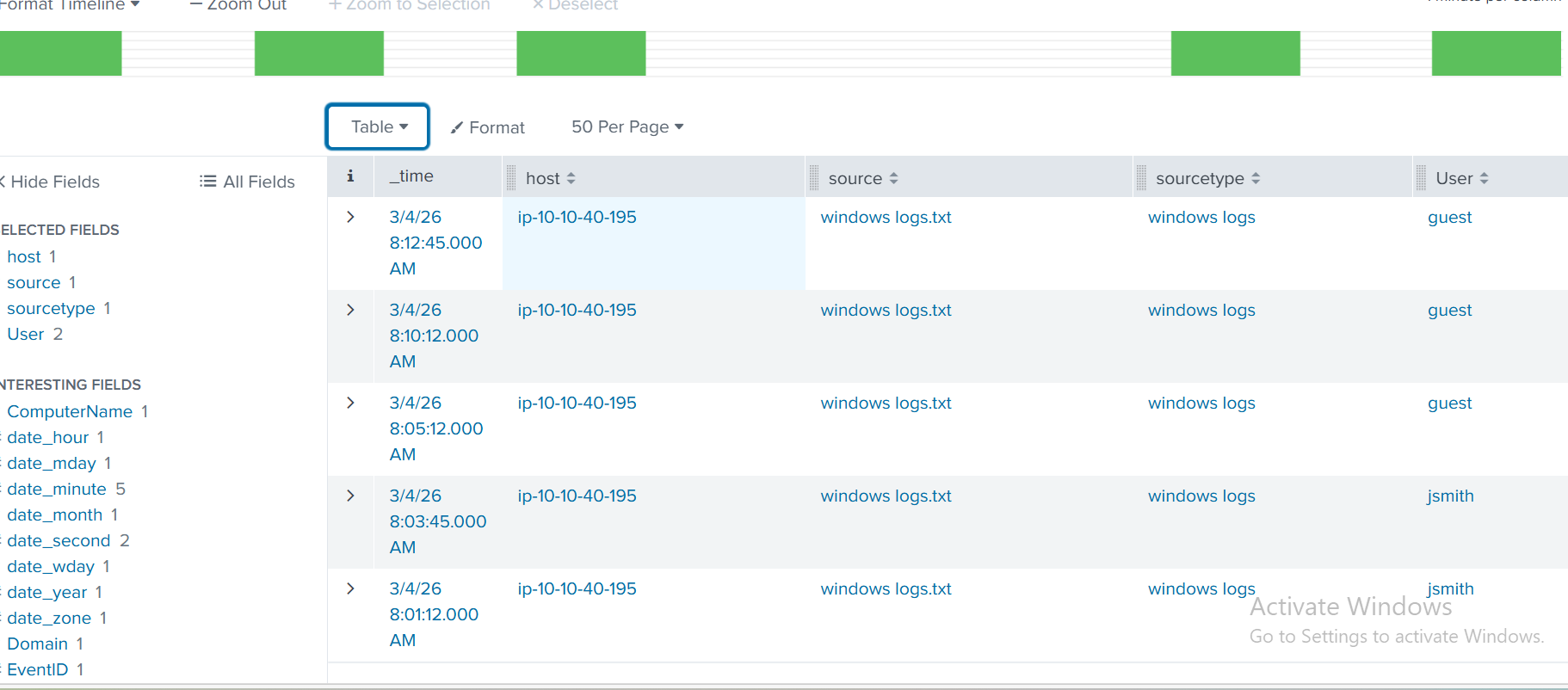Click Zoom Out on the timeline
This screenshot has height=690, width=1568.
[x=238, y=5]
